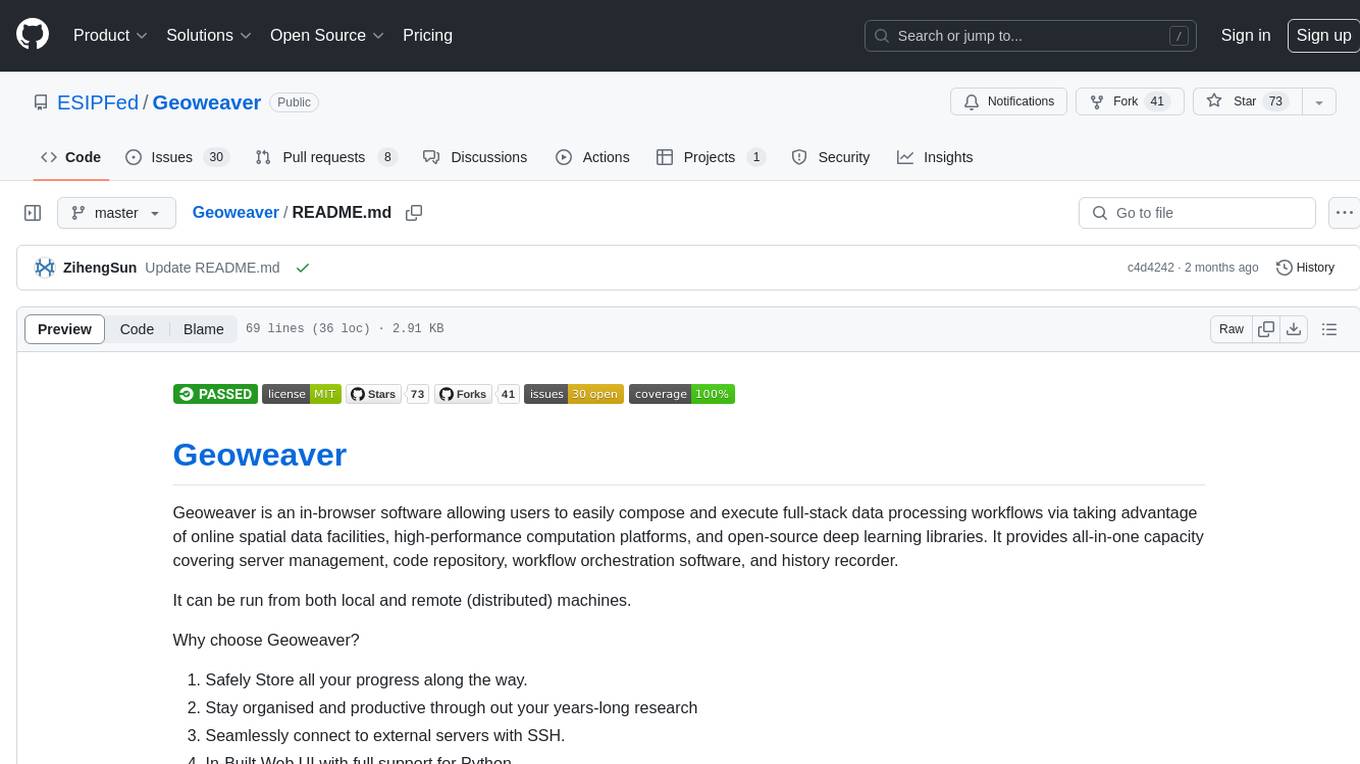
Task: Select the Preview view
Action: click(x=65, y=329)
